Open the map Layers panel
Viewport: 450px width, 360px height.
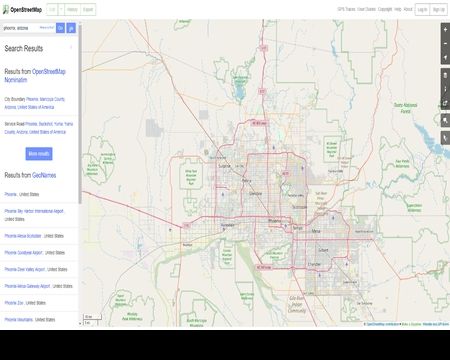click(x=445, y=75)
